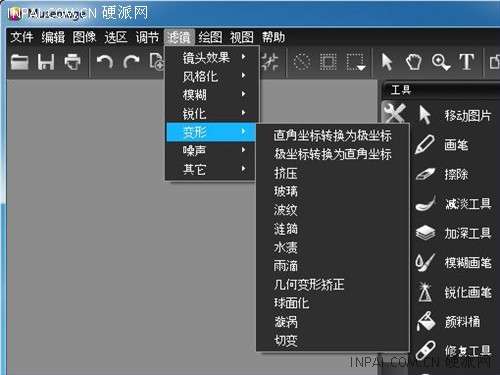Expand the 风格化 submenu
Viewport: 500px width, 375px height.
click(212, 76)
